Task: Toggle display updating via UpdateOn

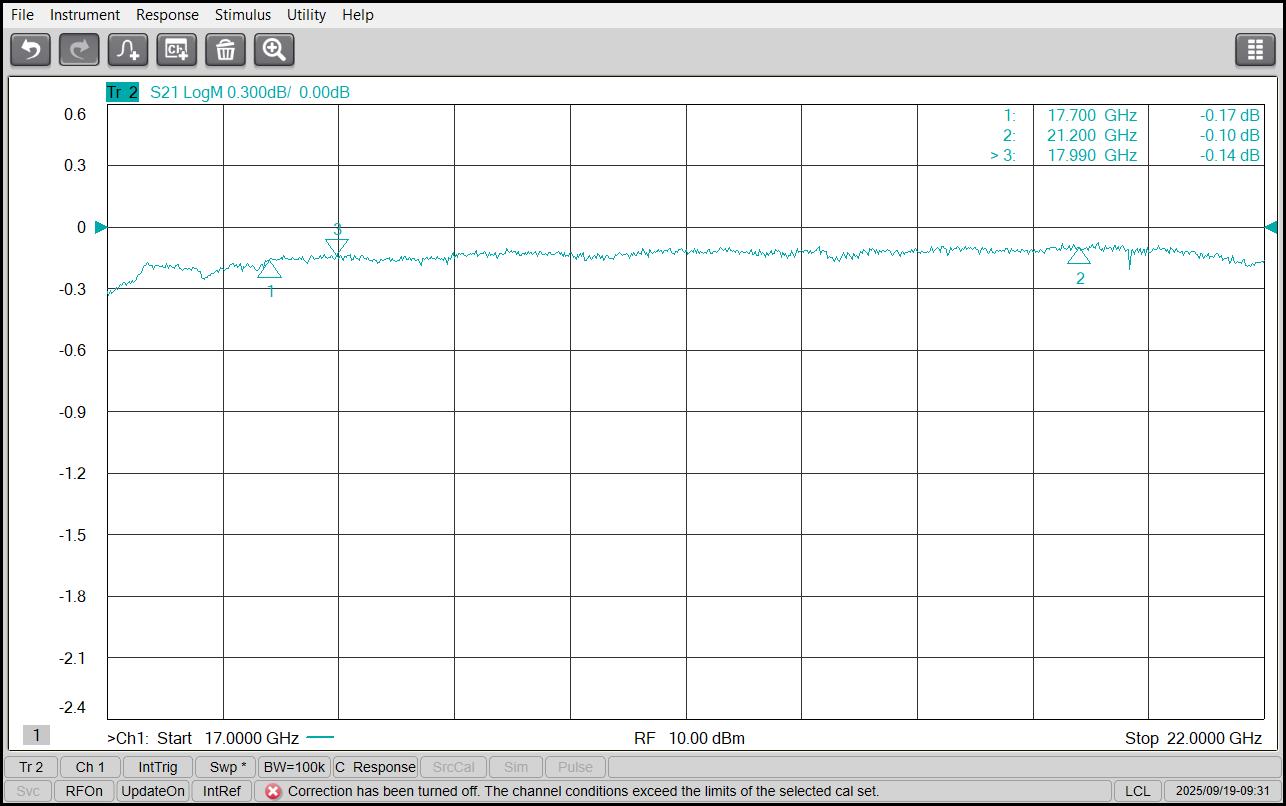Action: 153,791
